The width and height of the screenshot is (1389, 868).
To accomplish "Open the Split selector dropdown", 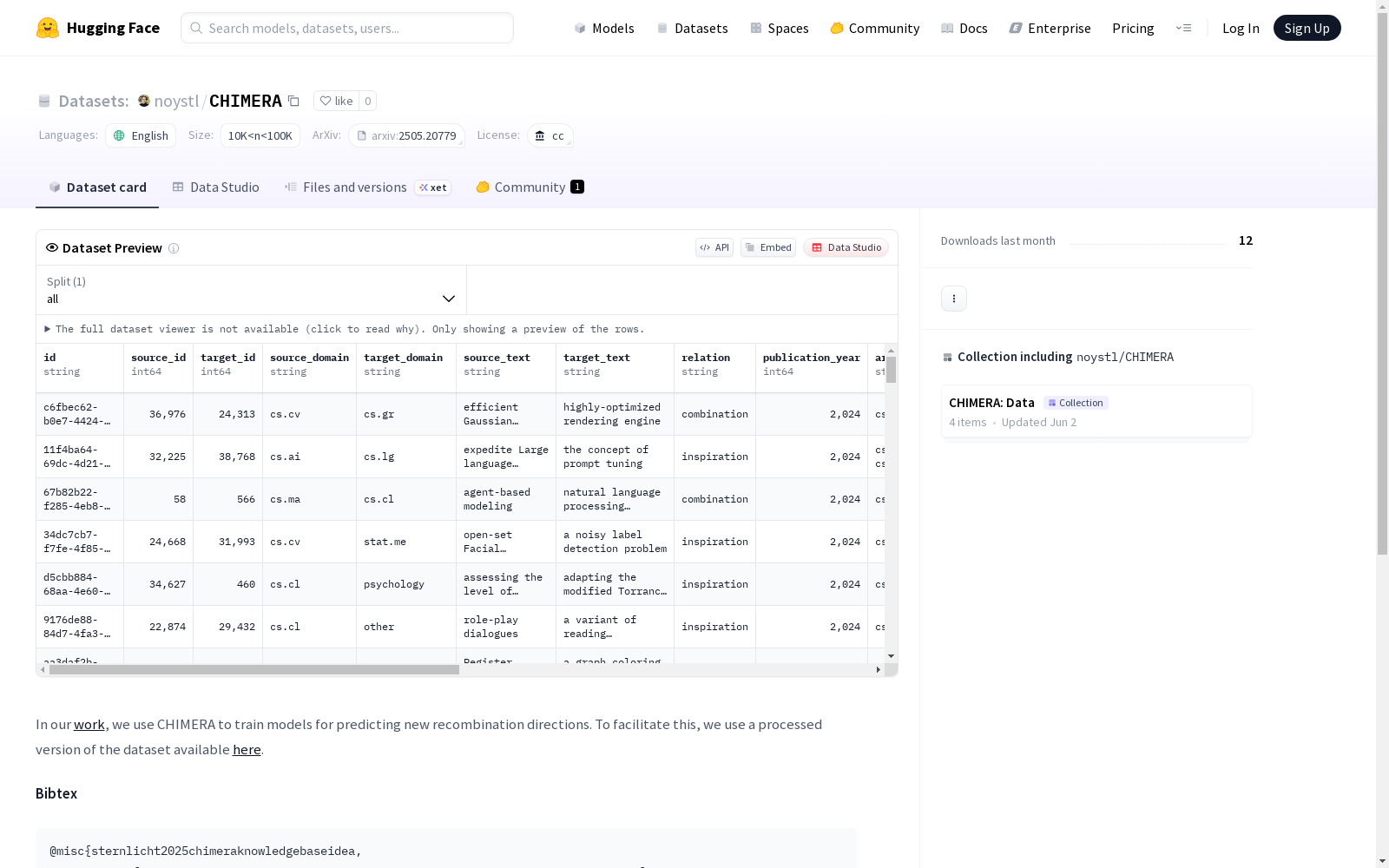I will [251, 290].
